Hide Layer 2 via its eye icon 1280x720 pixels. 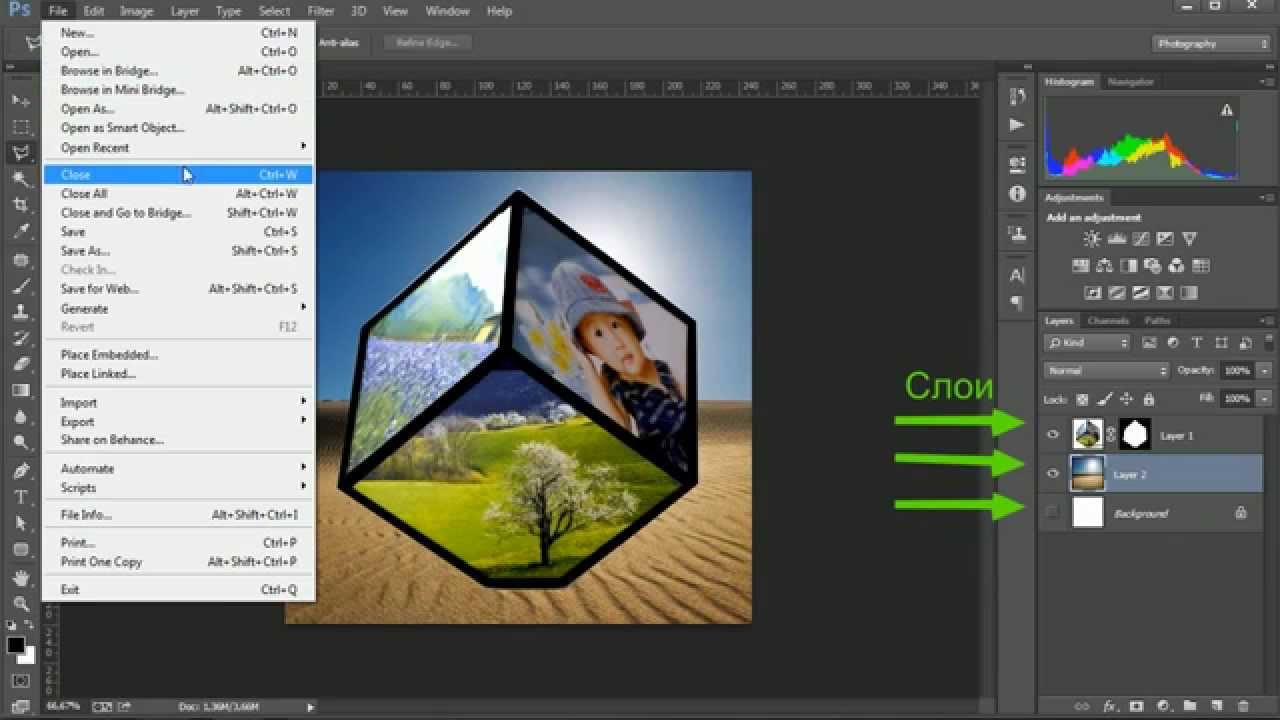click(1052, 474)
